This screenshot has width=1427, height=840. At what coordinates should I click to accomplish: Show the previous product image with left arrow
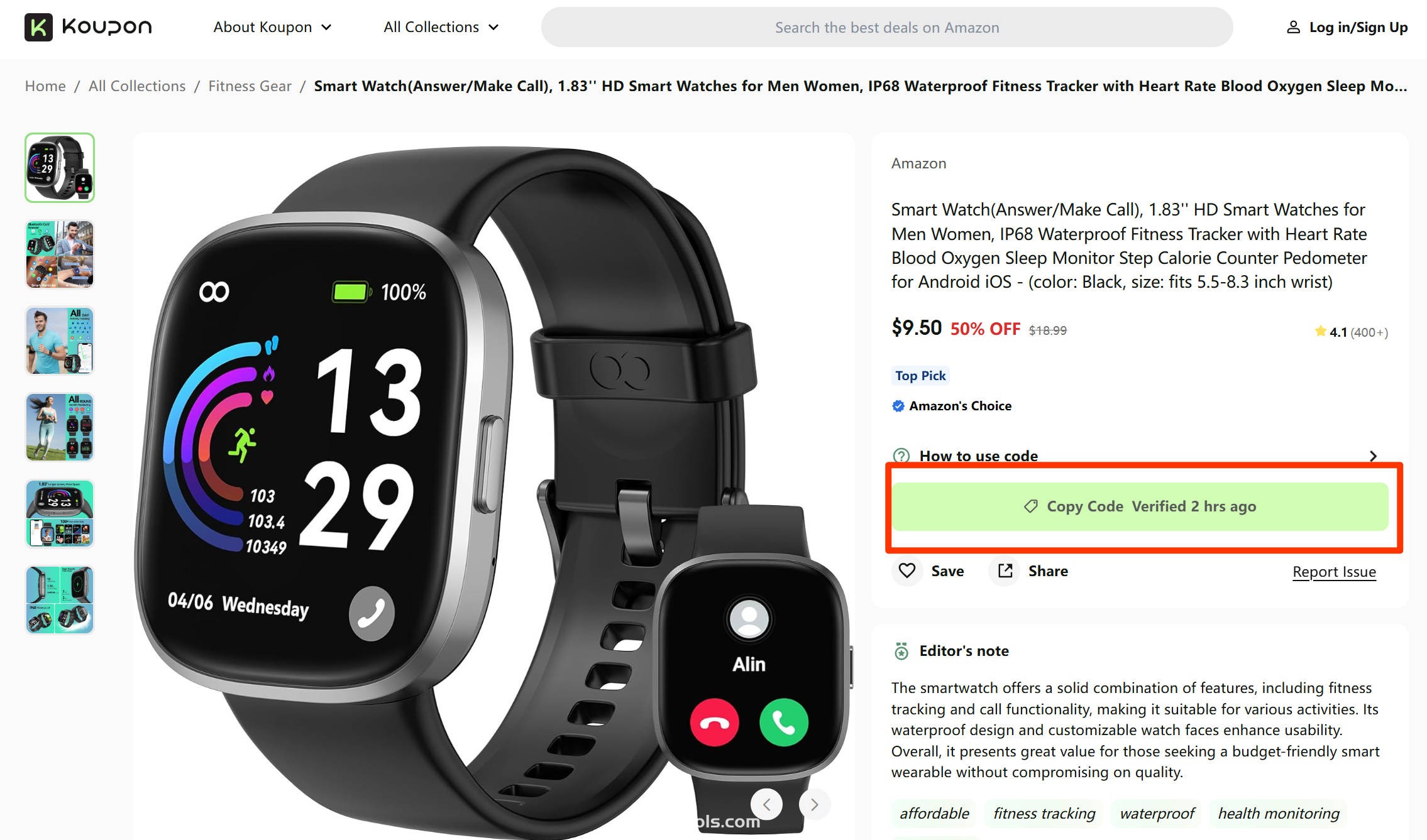(x=766, y=804)
